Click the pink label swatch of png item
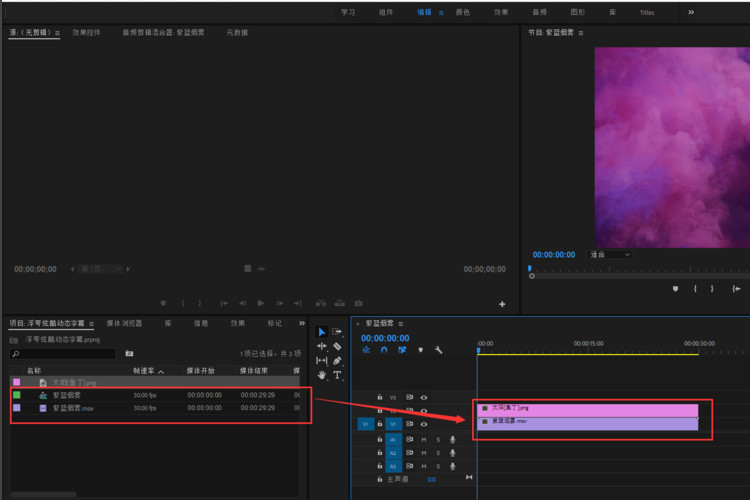The width and height of the screenshot is (750, 500). [16, 383]
